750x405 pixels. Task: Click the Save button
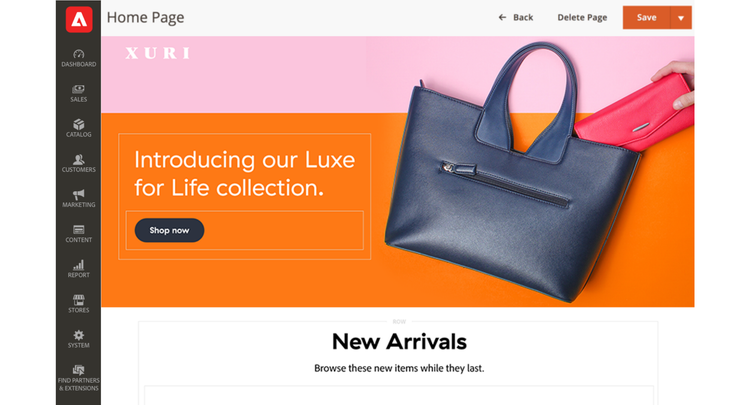pyautogui.click(x=647, y=18)
